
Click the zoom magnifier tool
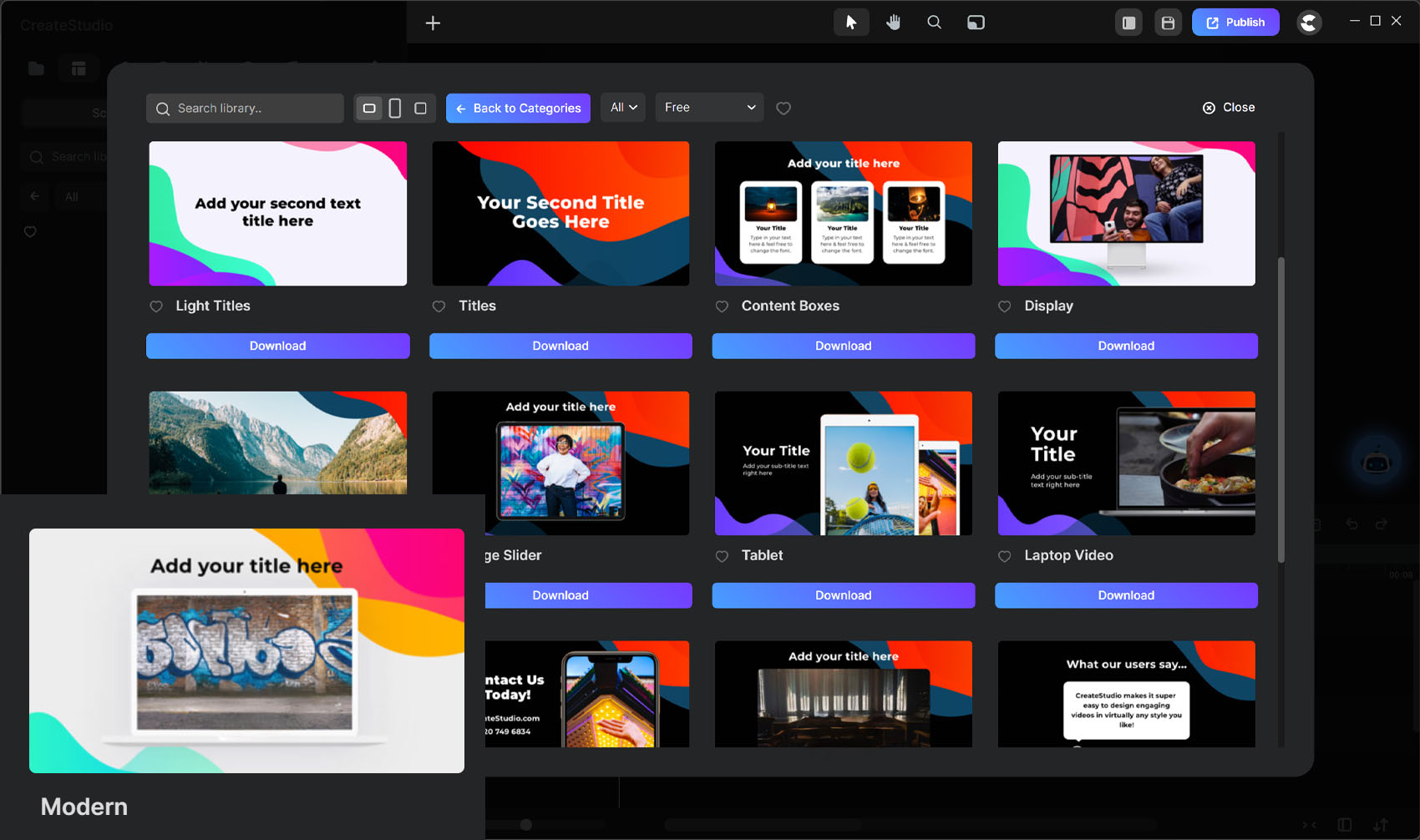[934, 23]
